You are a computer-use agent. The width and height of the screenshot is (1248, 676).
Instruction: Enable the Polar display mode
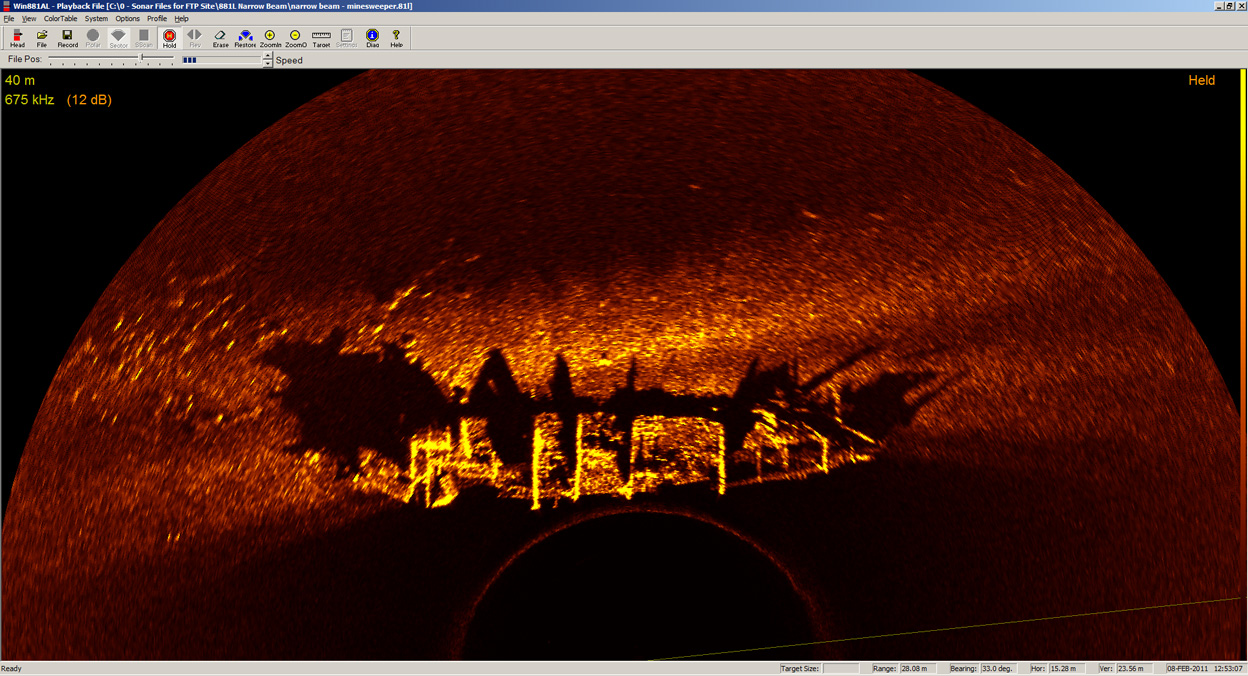92,37
